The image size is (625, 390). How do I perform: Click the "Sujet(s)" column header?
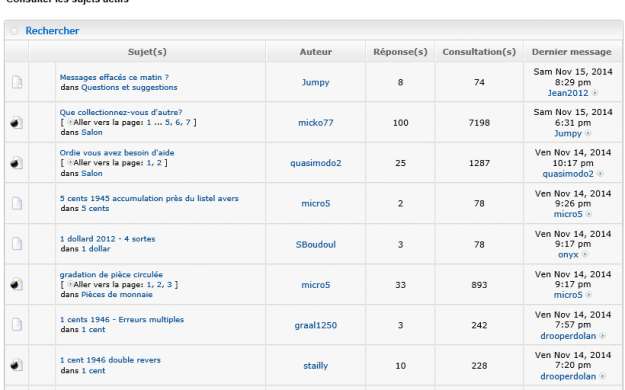click(147, 52)
